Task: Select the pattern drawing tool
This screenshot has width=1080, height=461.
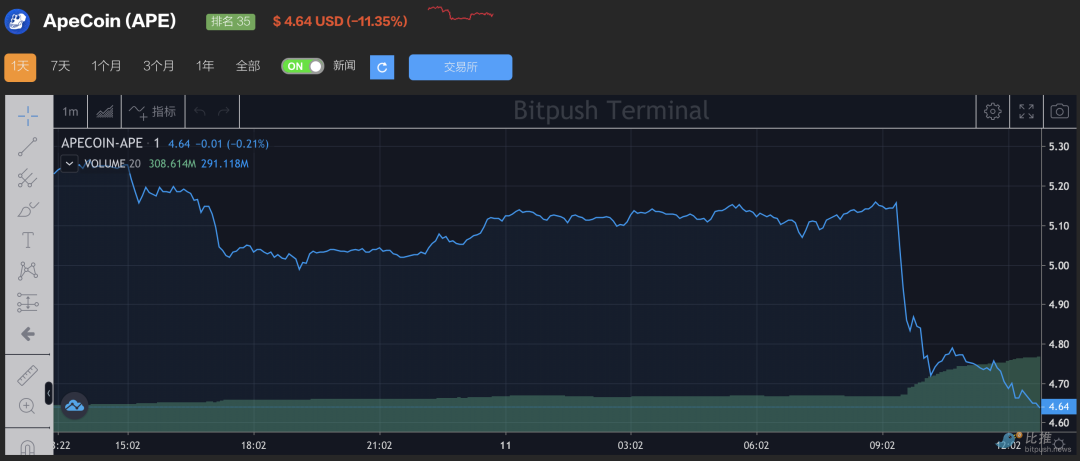Action: pyautogui.click(x=28, y=271)
